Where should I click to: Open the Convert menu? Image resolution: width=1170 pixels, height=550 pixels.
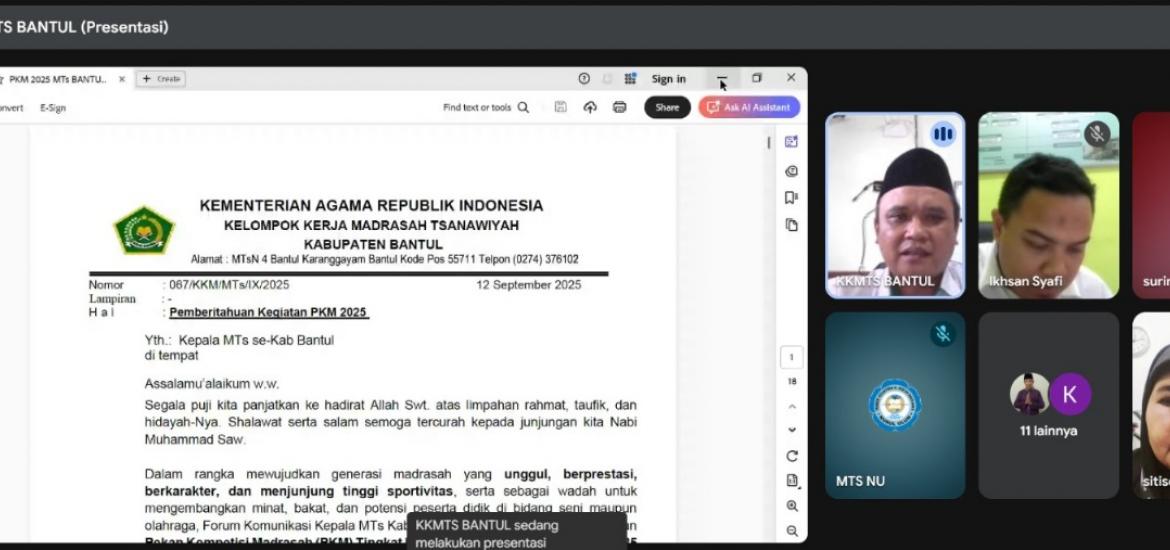[10, 108]
